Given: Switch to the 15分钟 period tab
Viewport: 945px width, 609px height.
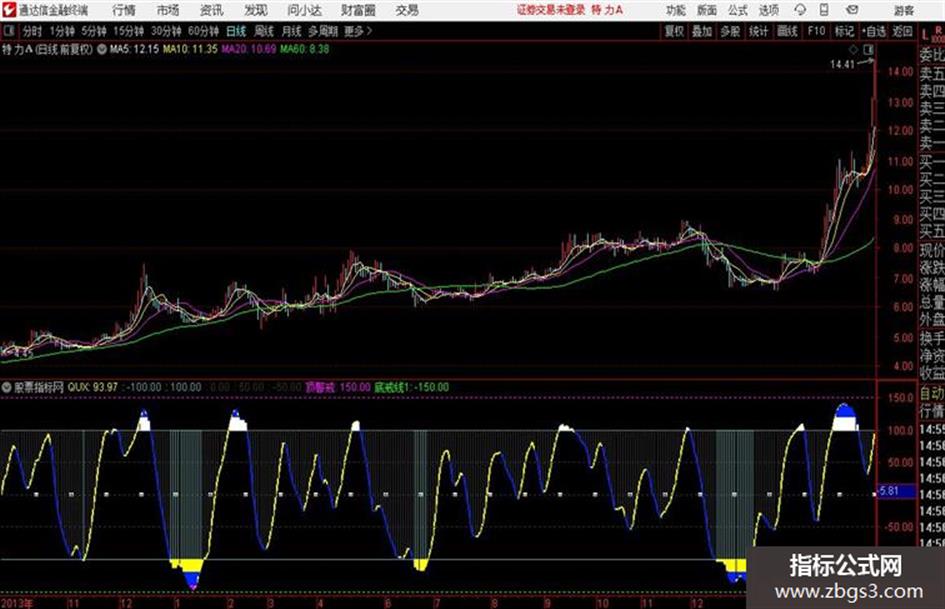Looking at the screenshot, I should (x=128, y=31).
